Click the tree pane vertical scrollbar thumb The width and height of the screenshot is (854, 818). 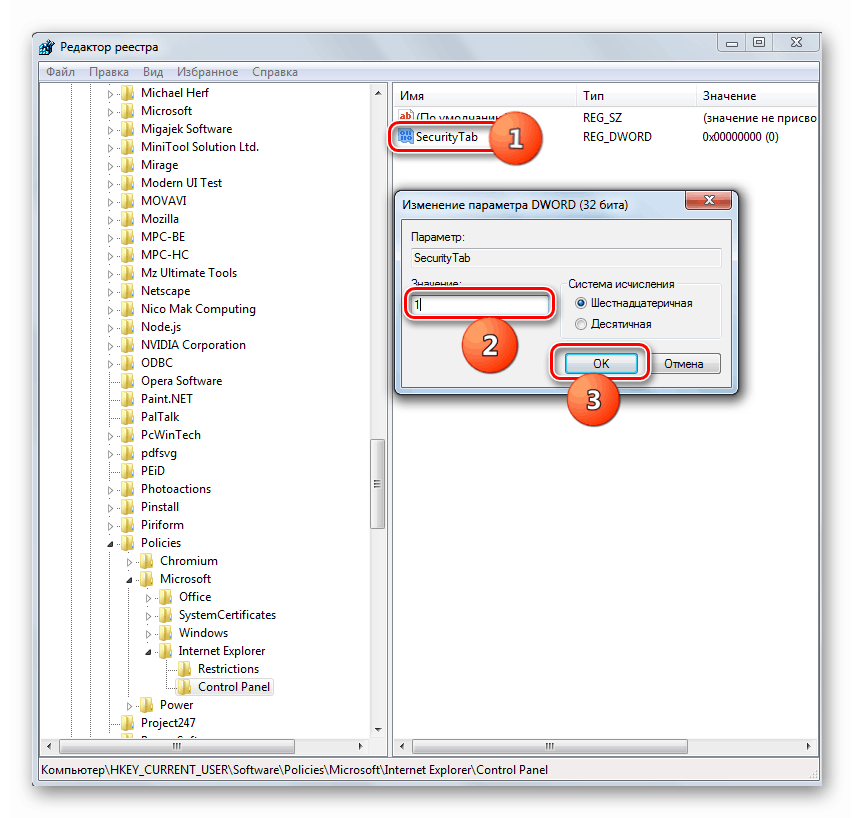[377, 484]
